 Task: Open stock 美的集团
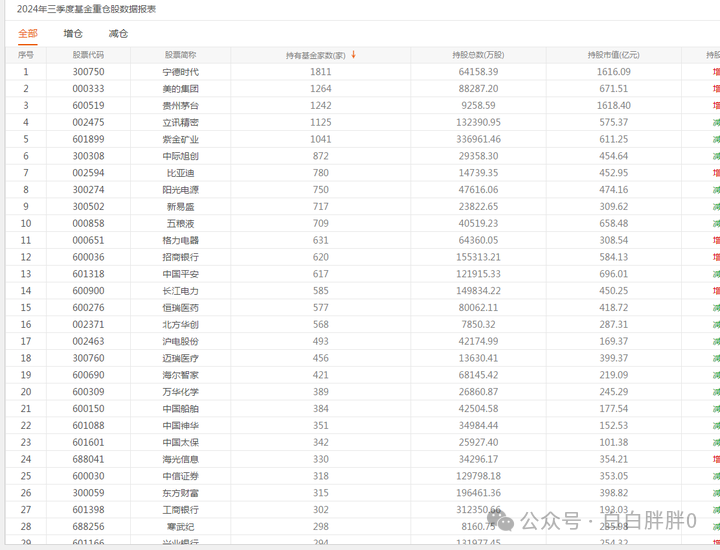180,89
